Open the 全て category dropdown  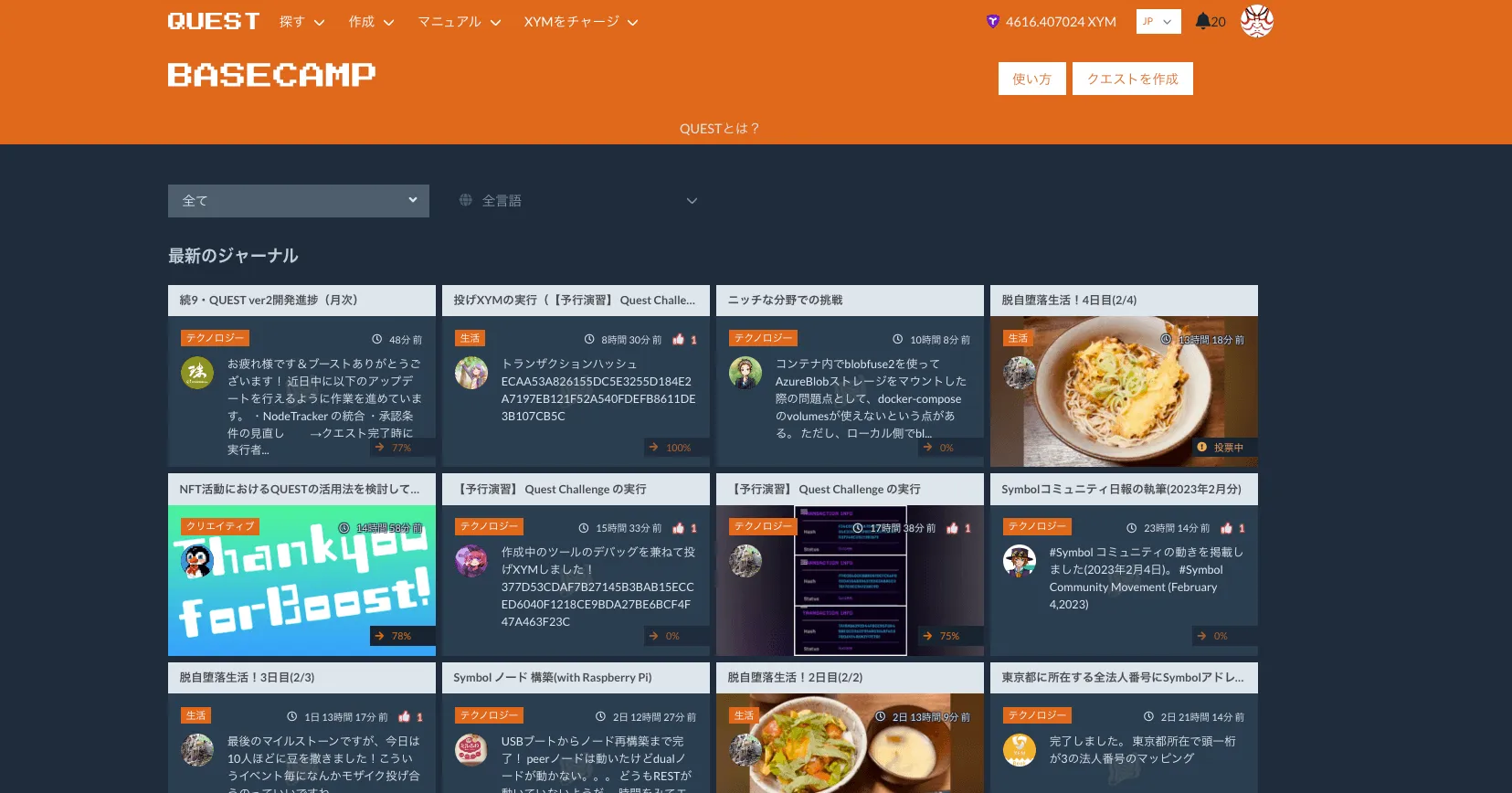[x=299, y=201]
